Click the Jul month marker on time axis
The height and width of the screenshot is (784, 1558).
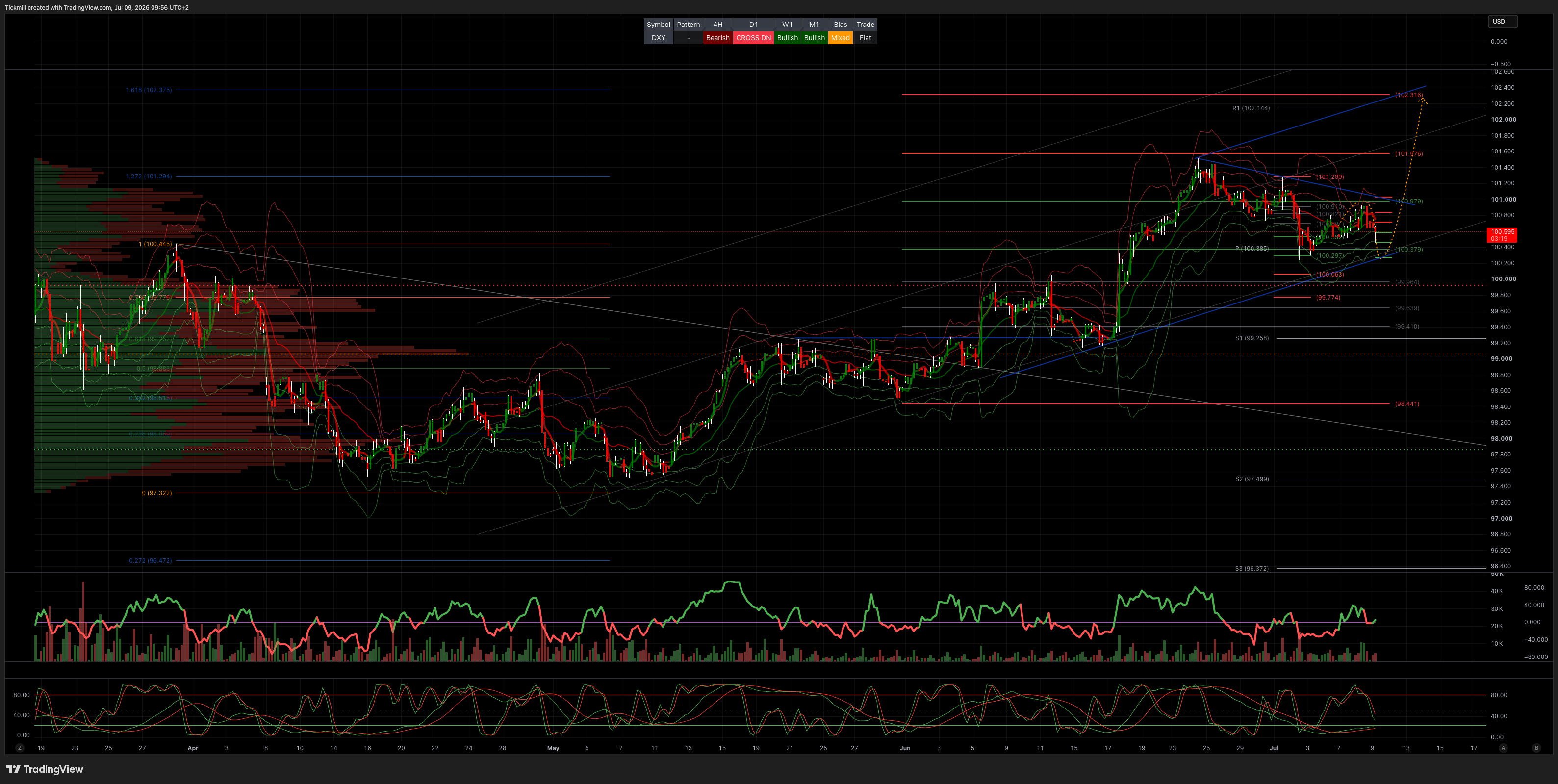click(1273, 748)
